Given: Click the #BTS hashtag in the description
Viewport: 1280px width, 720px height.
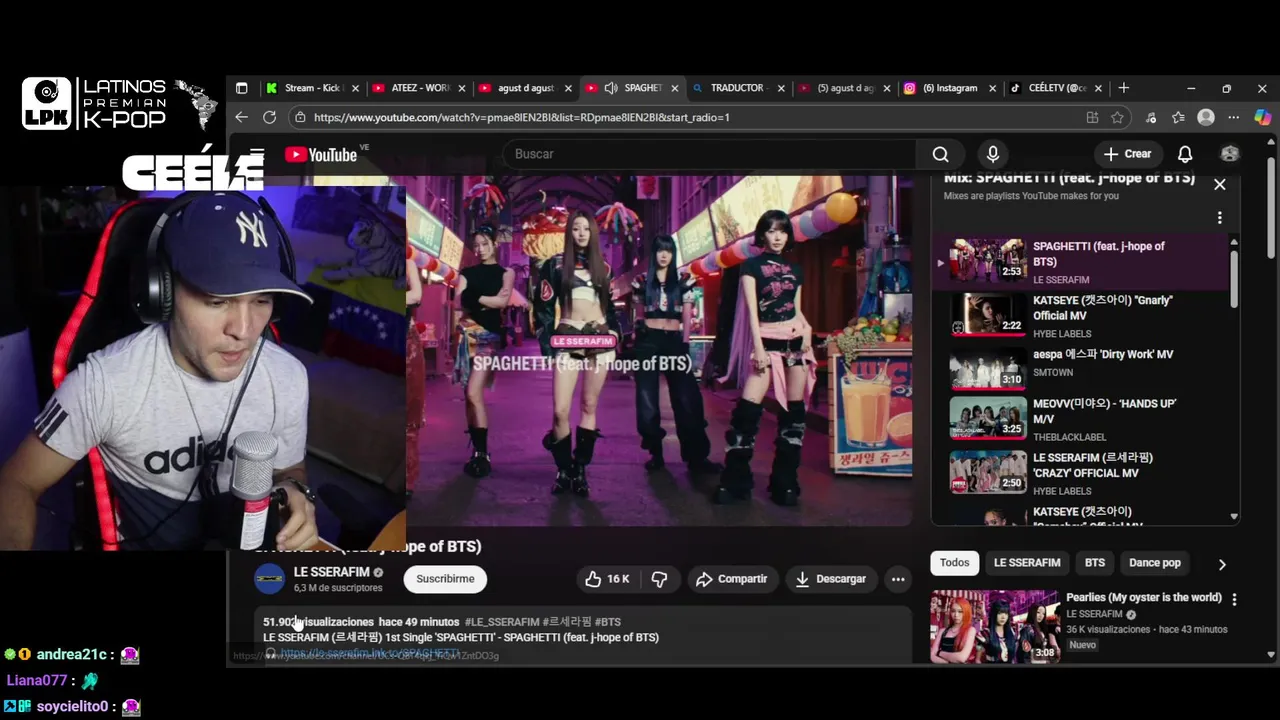Looking at the screenshot, I should [x=608, y=622].
